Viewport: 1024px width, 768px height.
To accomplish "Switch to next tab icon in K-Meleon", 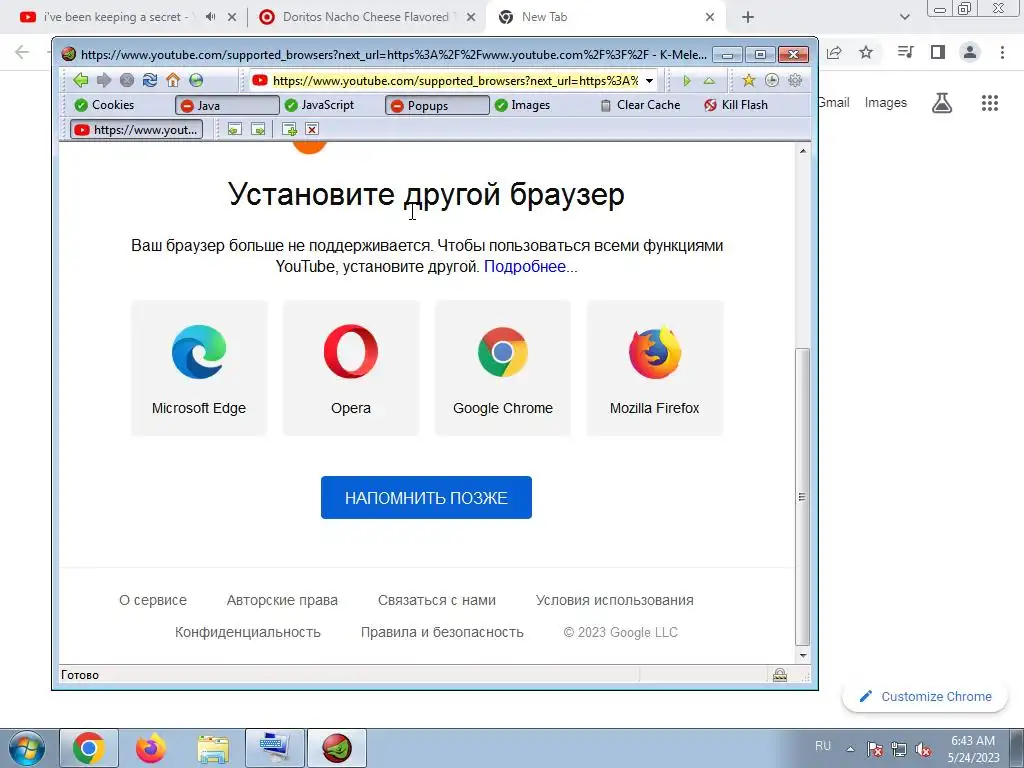I will coord(258,129).
